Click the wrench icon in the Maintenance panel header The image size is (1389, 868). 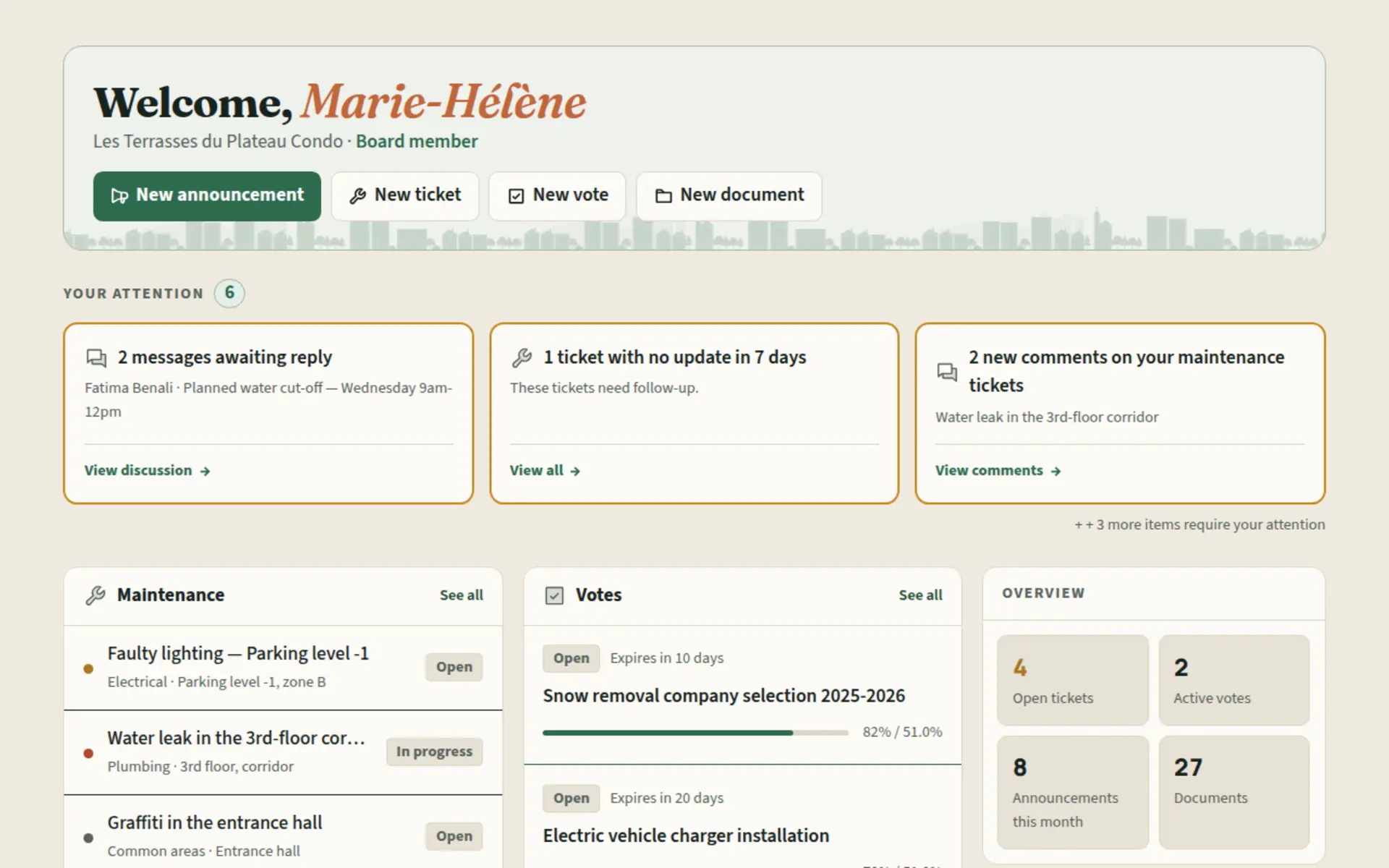[95, 595]
